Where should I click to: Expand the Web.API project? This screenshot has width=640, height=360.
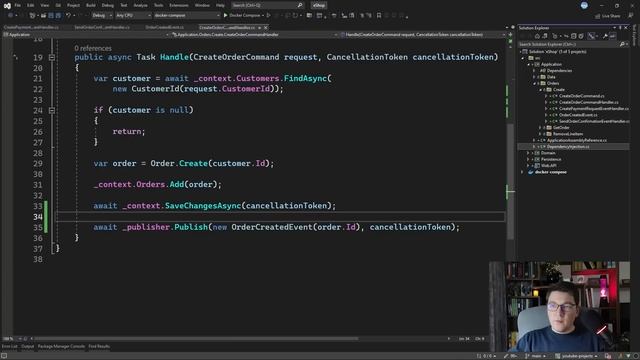click(x=528, y=166)
